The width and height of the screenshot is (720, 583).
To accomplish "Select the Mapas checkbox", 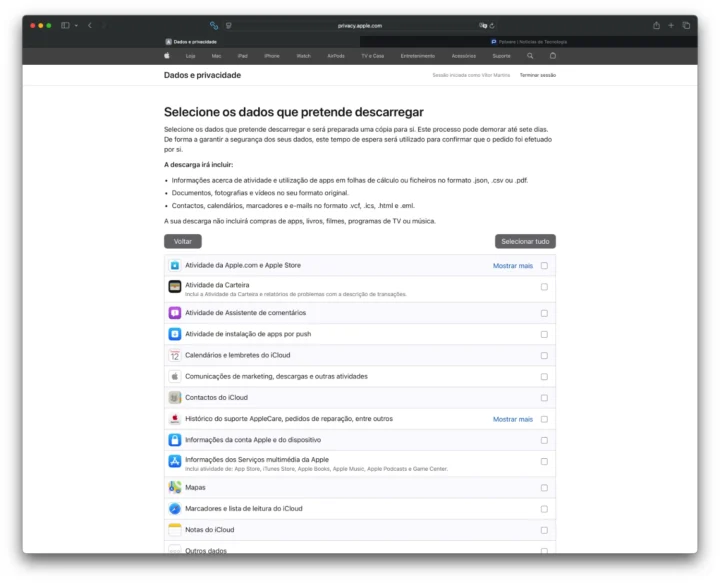I will click(544, 488).
